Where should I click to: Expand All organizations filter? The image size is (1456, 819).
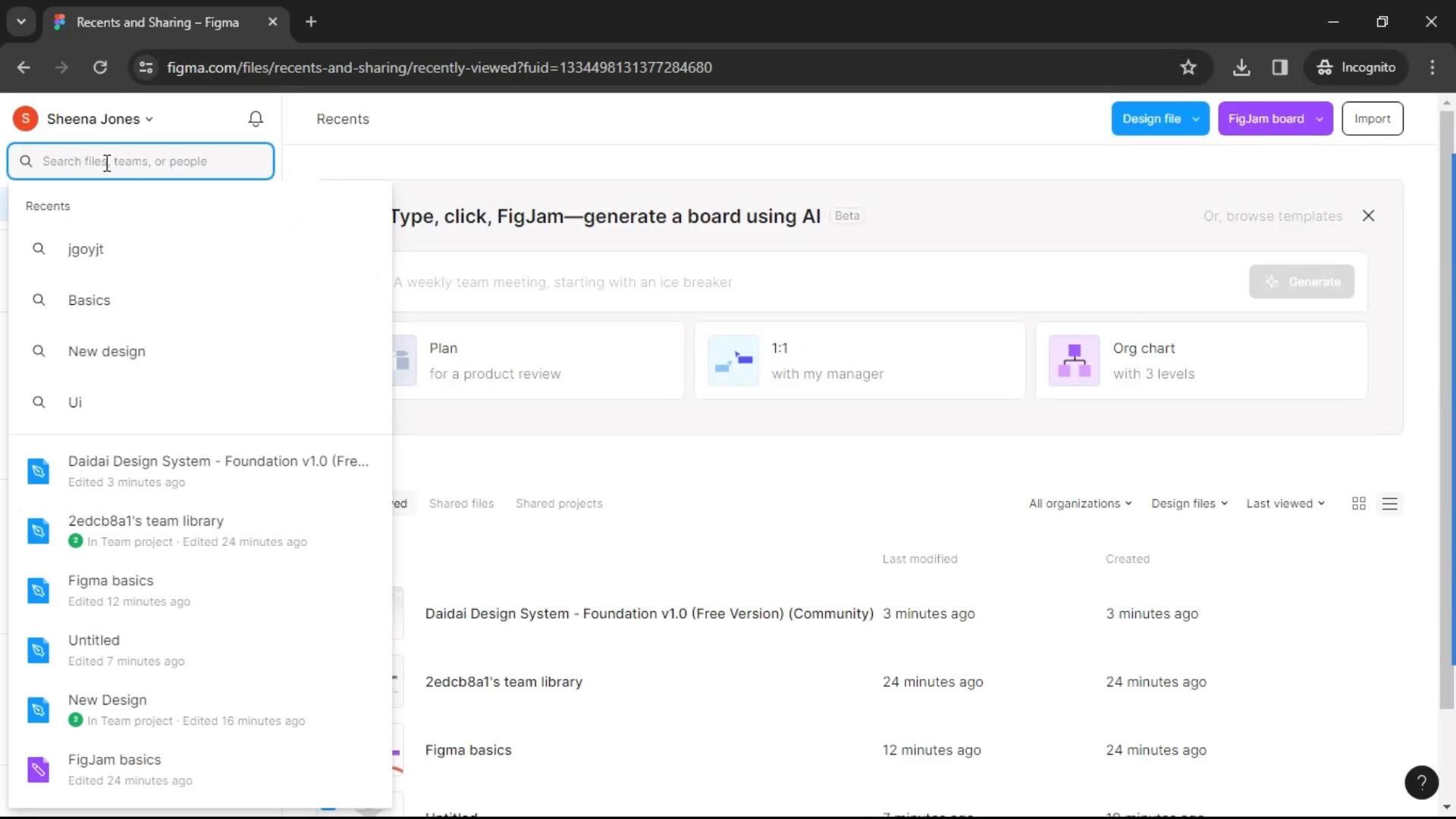click(x=1079, y=504)
